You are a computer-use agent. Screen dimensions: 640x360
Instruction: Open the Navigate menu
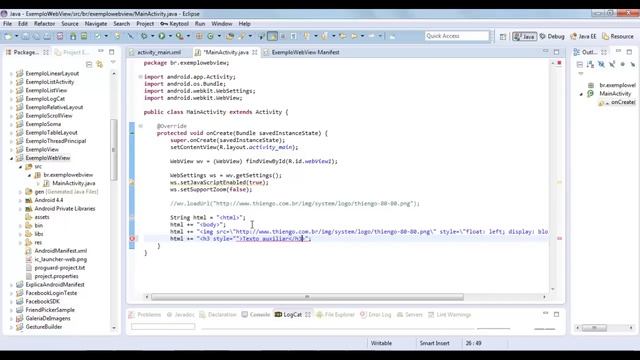(x=96, y=24)
